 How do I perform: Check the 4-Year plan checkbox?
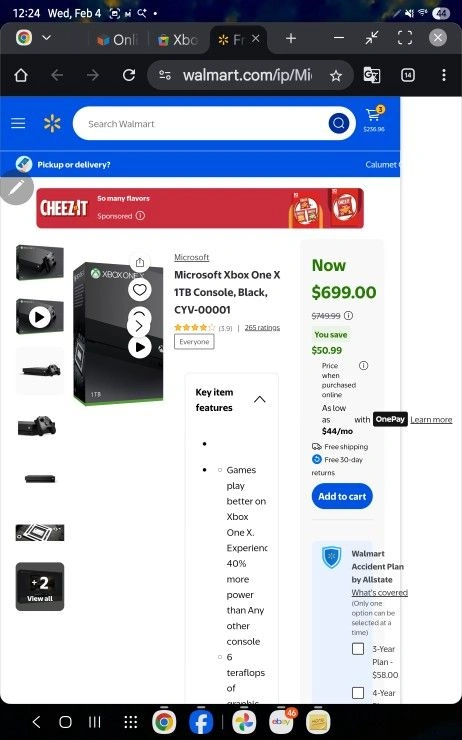pos(358,692)
